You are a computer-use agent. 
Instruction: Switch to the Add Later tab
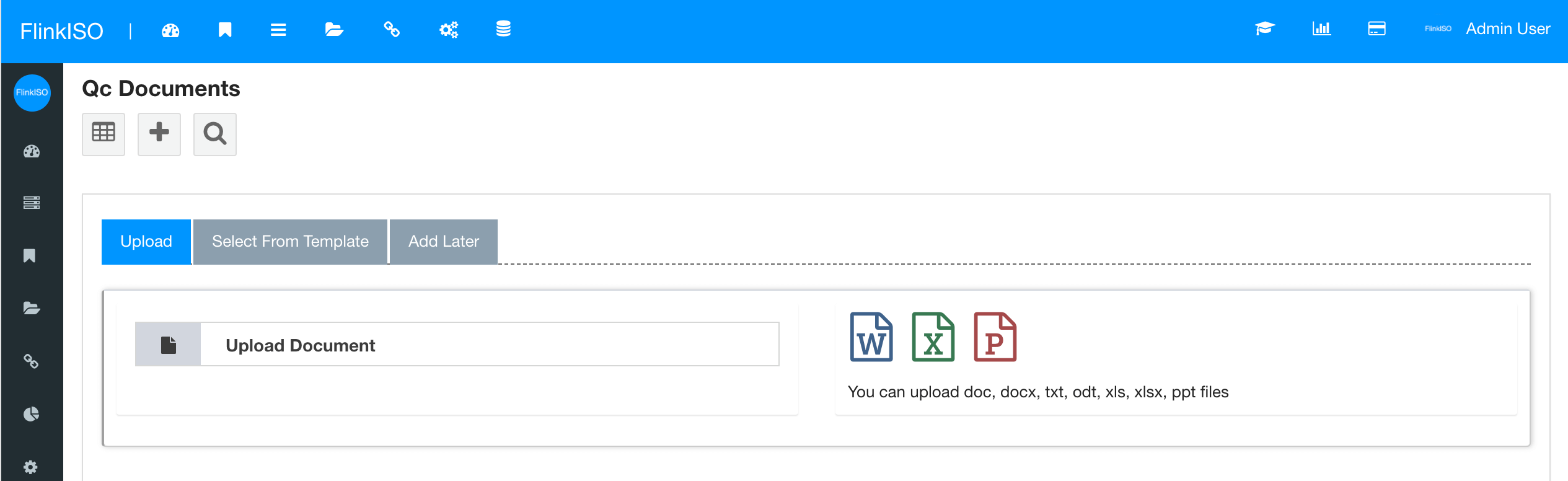(x=444, y=242)
